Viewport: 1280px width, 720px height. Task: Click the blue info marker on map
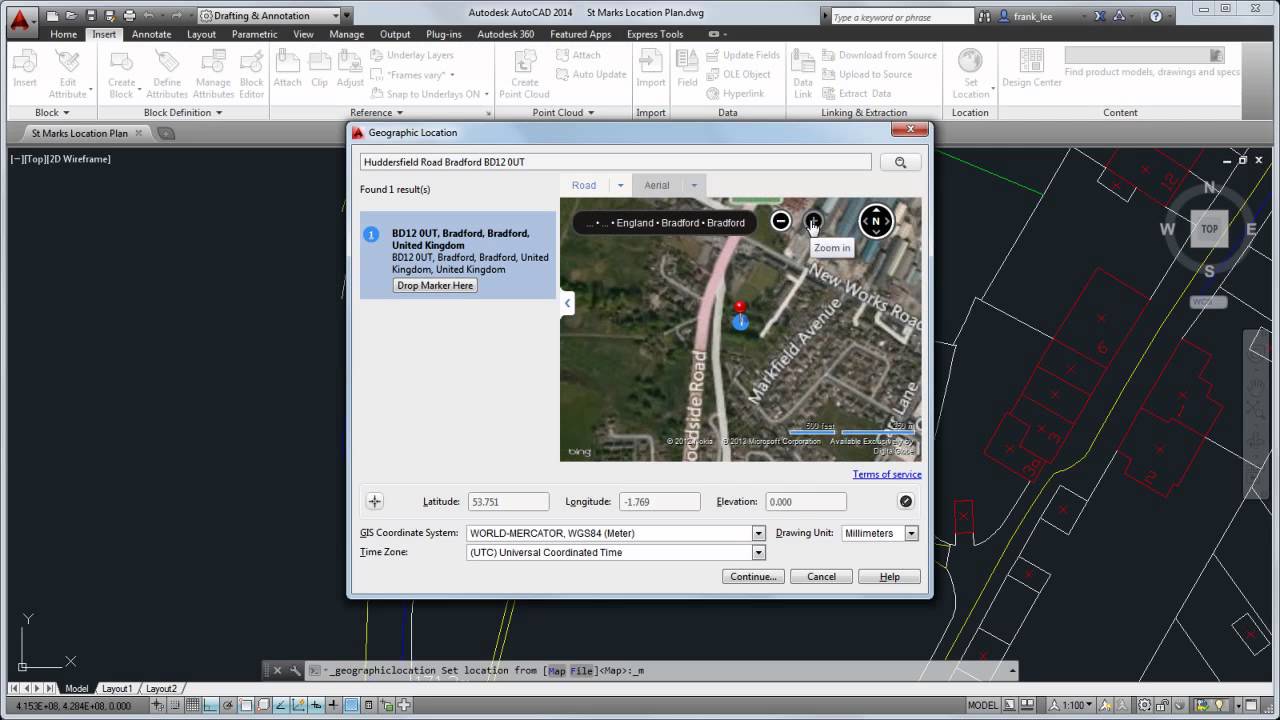[740, 322]
